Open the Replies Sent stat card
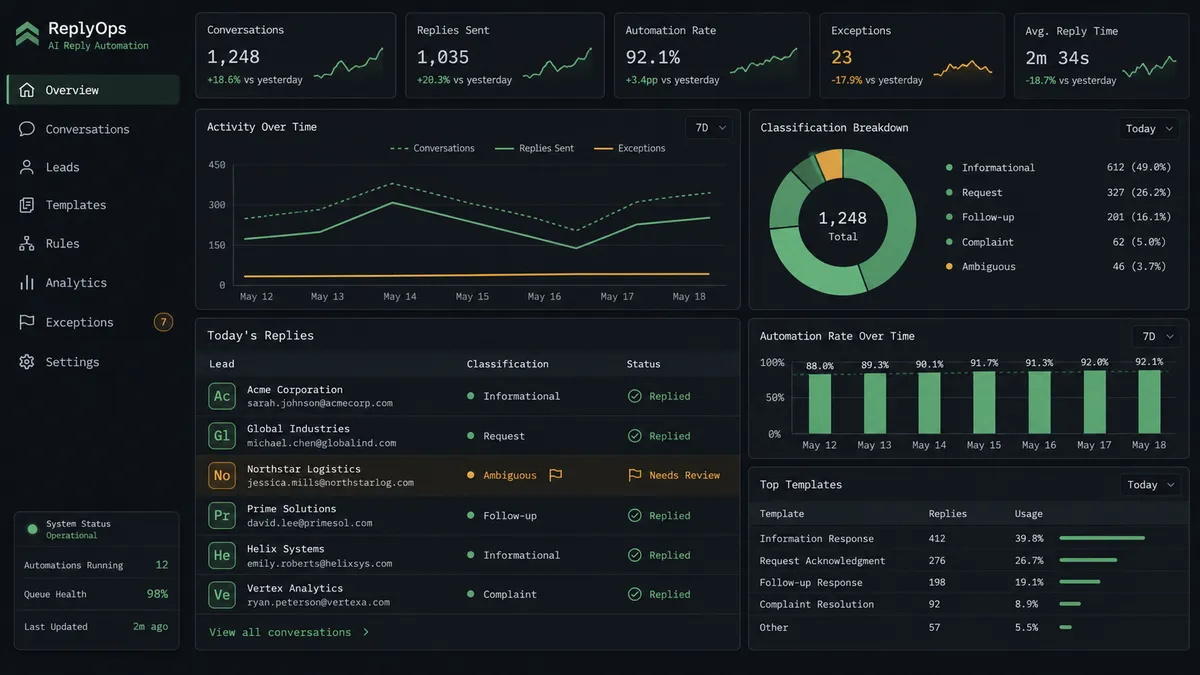1200x675 pixels. tap(504, 55)
